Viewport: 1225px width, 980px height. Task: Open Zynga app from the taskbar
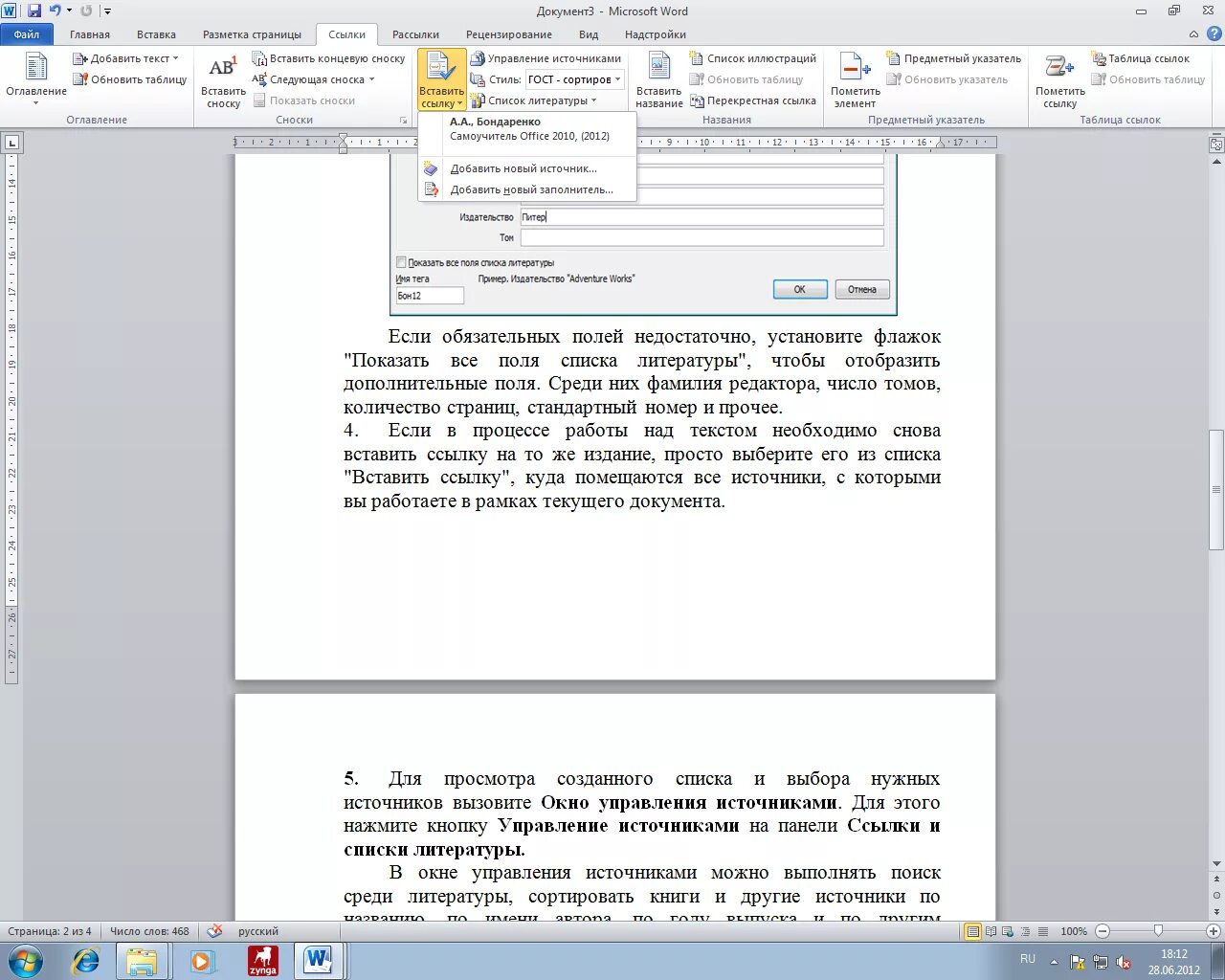click(263, 961)
